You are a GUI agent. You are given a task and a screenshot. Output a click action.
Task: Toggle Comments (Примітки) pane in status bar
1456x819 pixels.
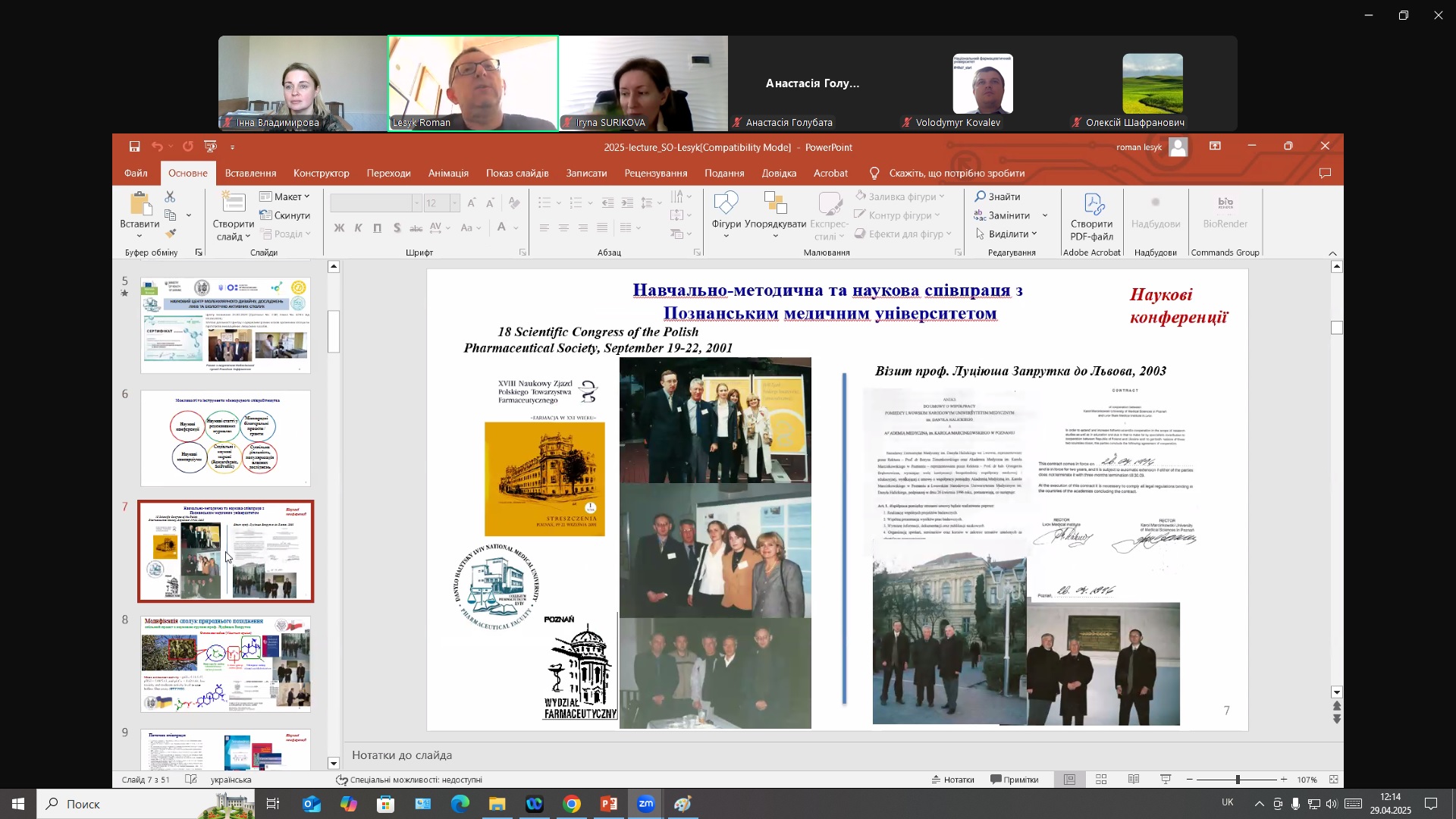pos(1014,780)
